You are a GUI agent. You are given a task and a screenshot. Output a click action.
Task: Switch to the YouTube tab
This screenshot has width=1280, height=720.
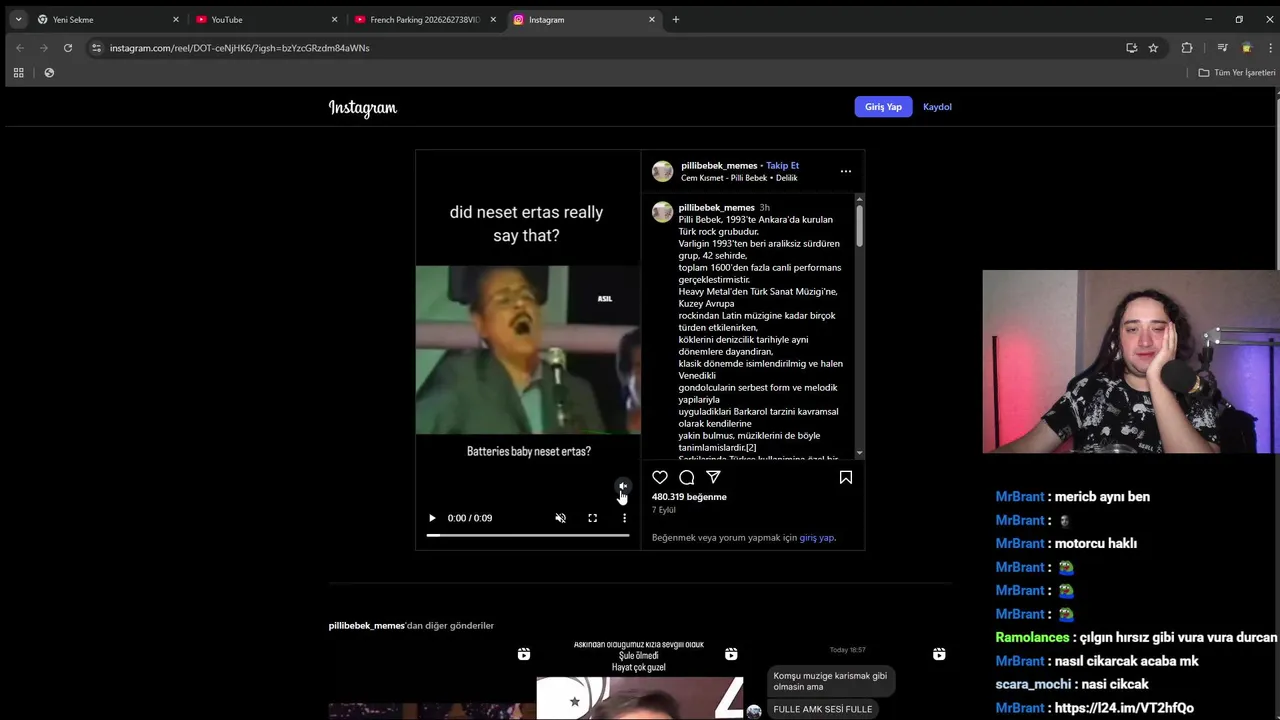[x=265, y=19]
